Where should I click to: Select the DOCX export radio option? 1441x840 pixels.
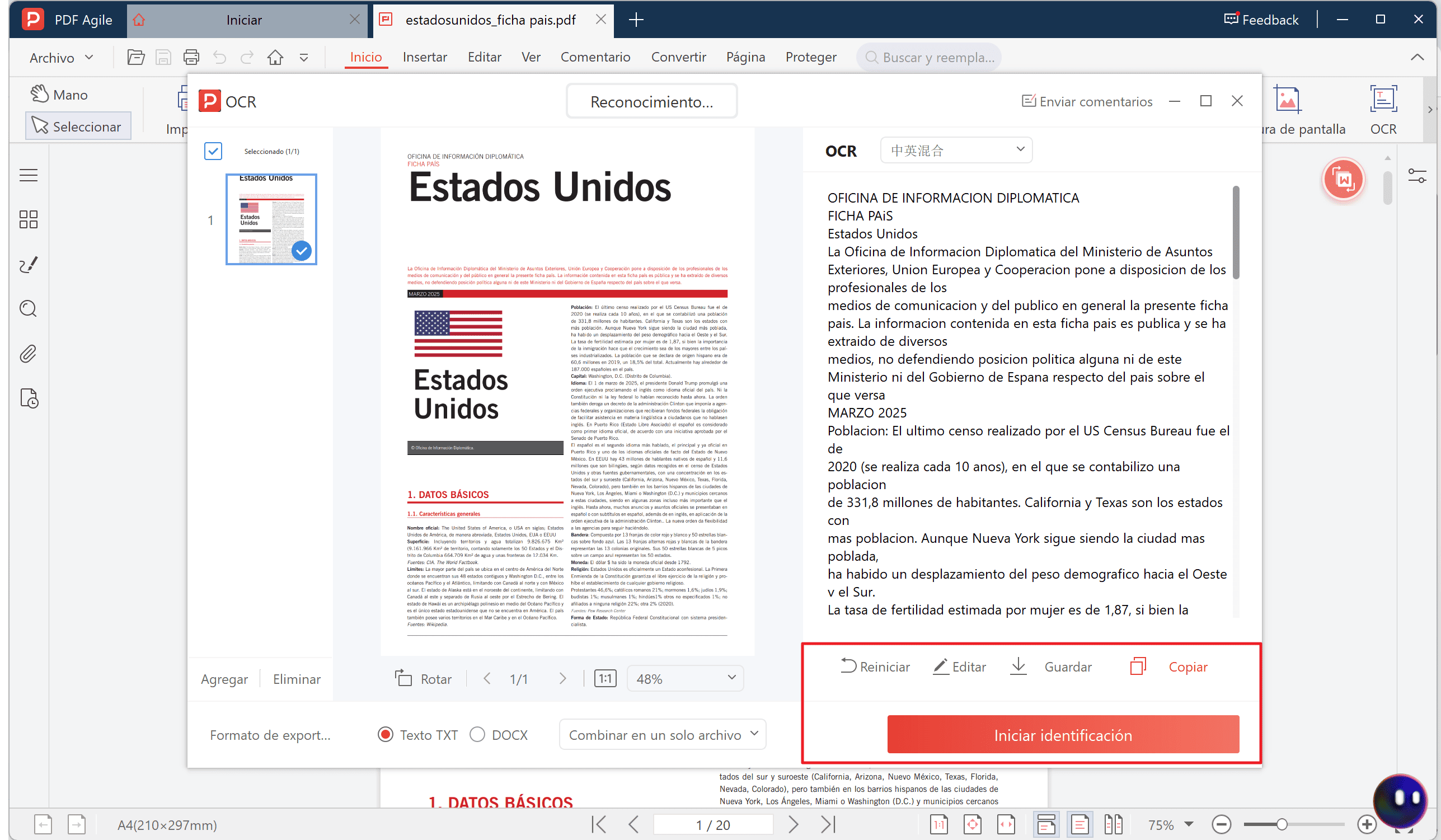pos(477,735)
